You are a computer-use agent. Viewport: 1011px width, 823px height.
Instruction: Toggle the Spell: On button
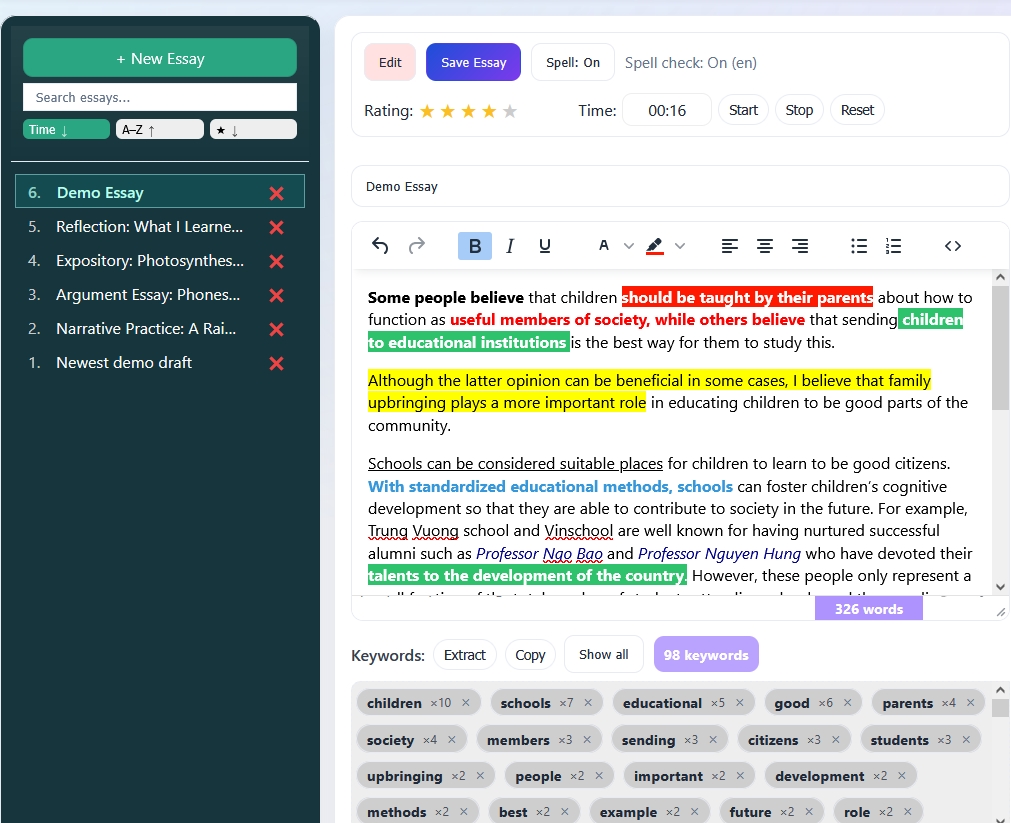click(573, 63)
